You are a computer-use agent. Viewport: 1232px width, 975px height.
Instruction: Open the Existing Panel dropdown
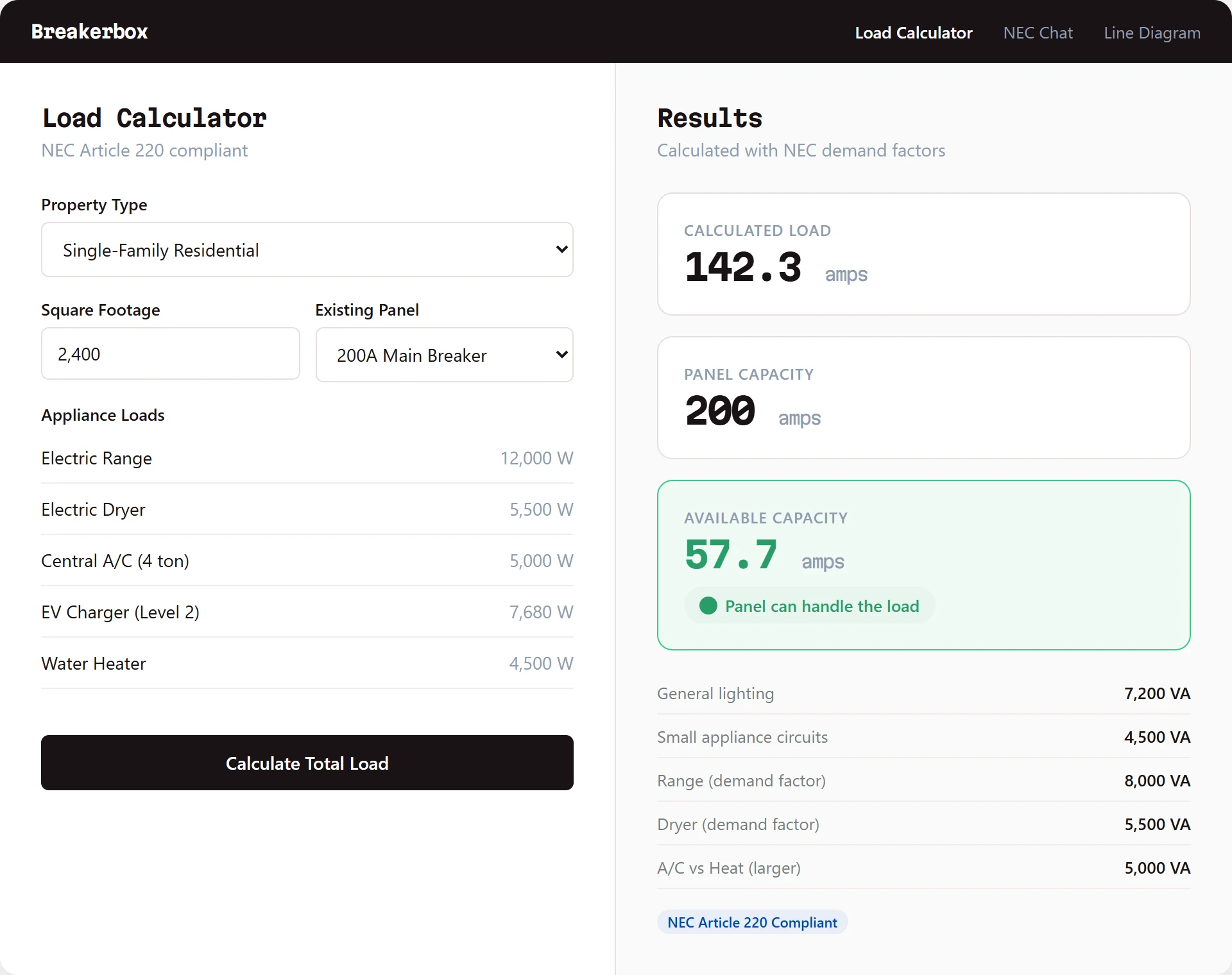444,355
